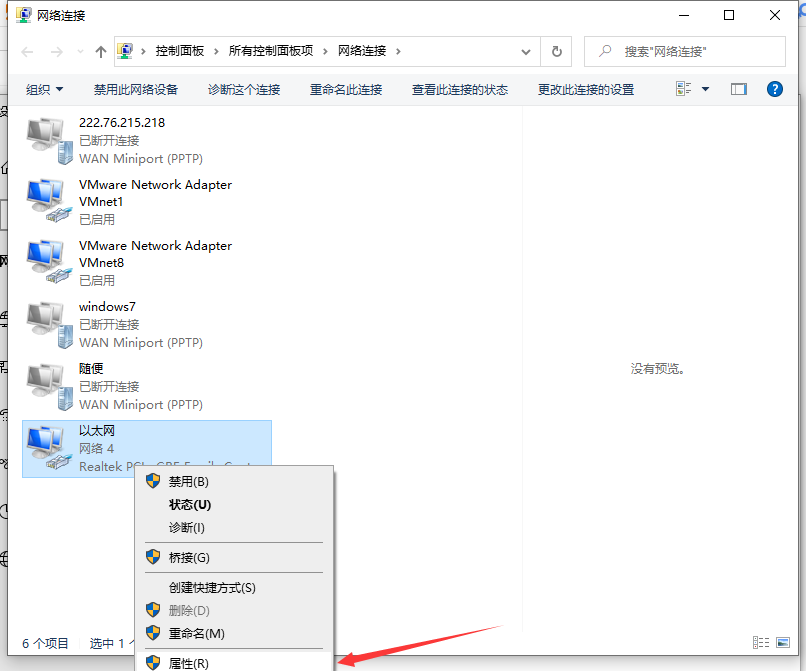The image size is (806, 671).
Task: Choose 属性(R) from the context menu
Action: point(188,662)
